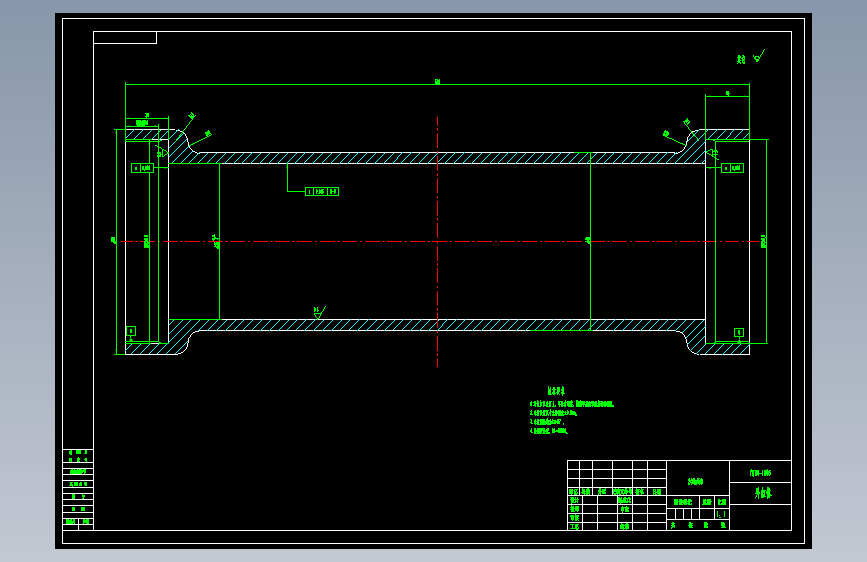Select the last line of the technical notes
This screenshot has width=867, height=562.
pyautogui.click(x=549, y=430)
